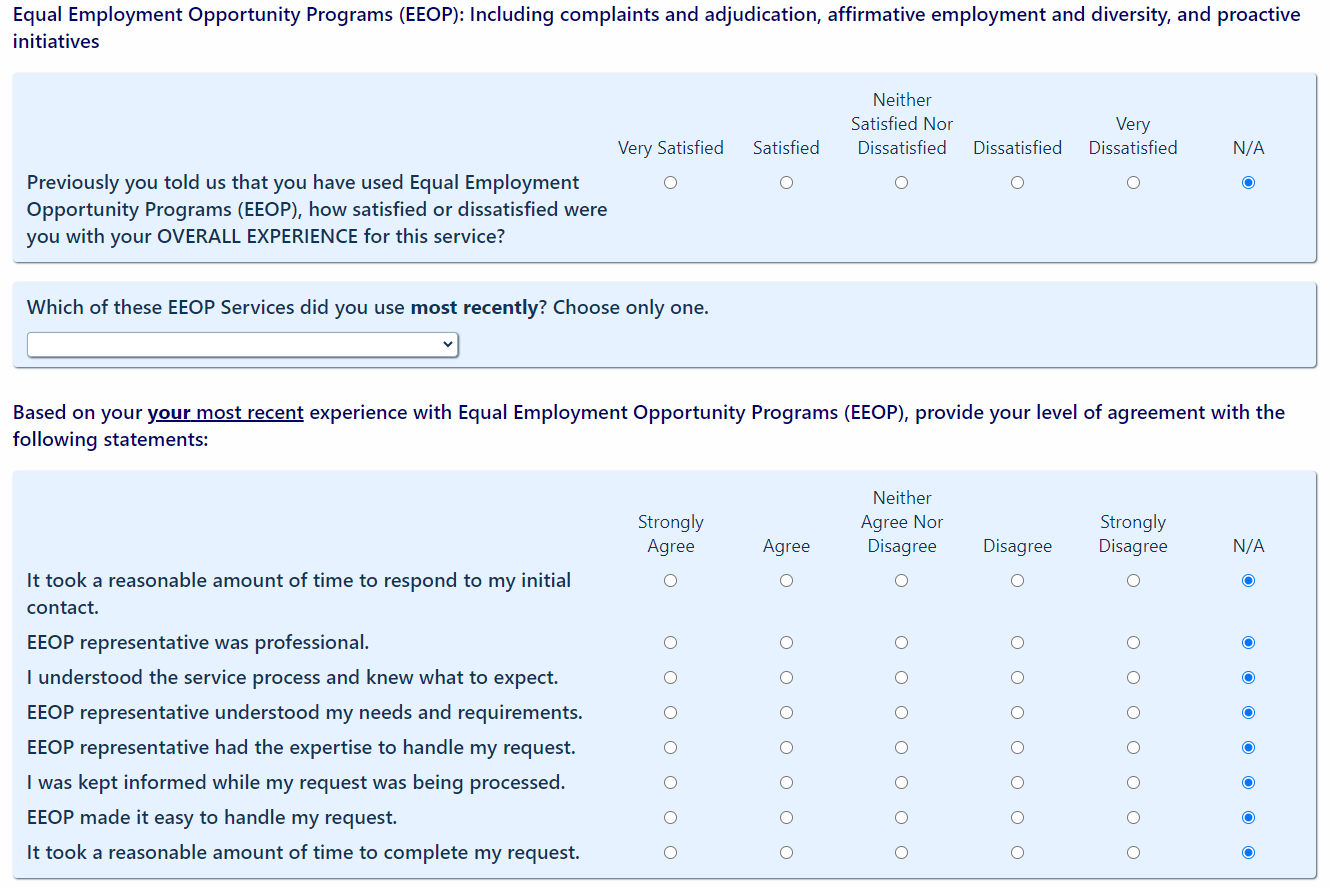Screen dimensions: 1330x888
Task: Select N/A for EEOP representative was professional
Action: [x=1248, y=643]
